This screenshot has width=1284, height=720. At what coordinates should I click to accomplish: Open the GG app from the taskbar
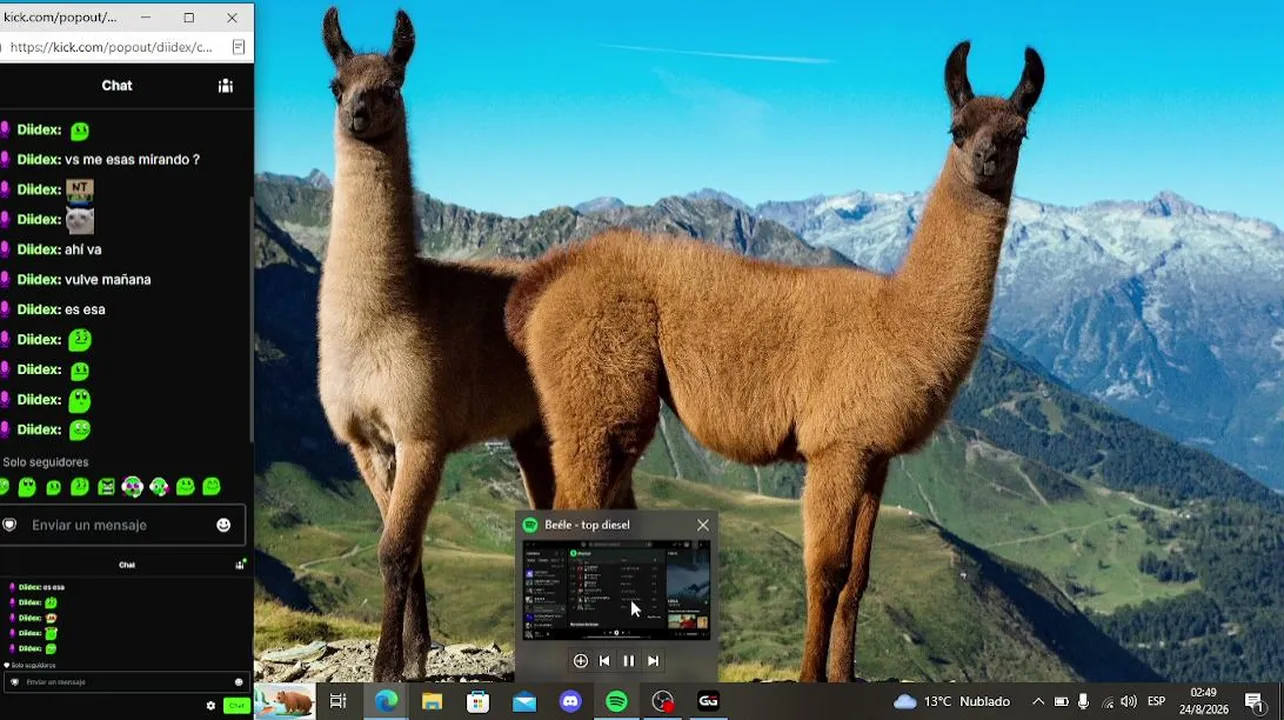pyautogui.click(x=708, y=702)
